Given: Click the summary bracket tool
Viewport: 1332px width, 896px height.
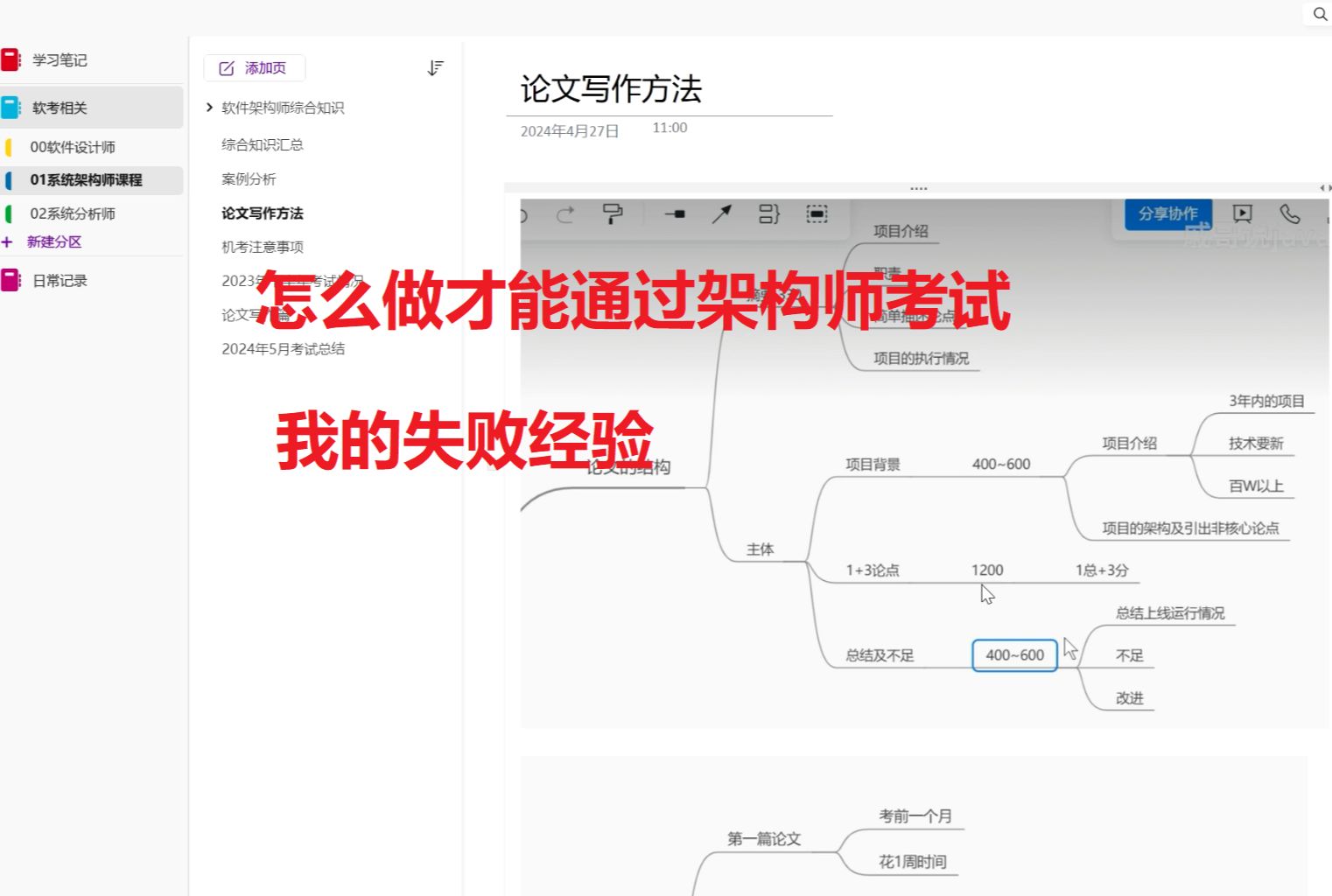Looking at the screenshot, I should (768, 214).
